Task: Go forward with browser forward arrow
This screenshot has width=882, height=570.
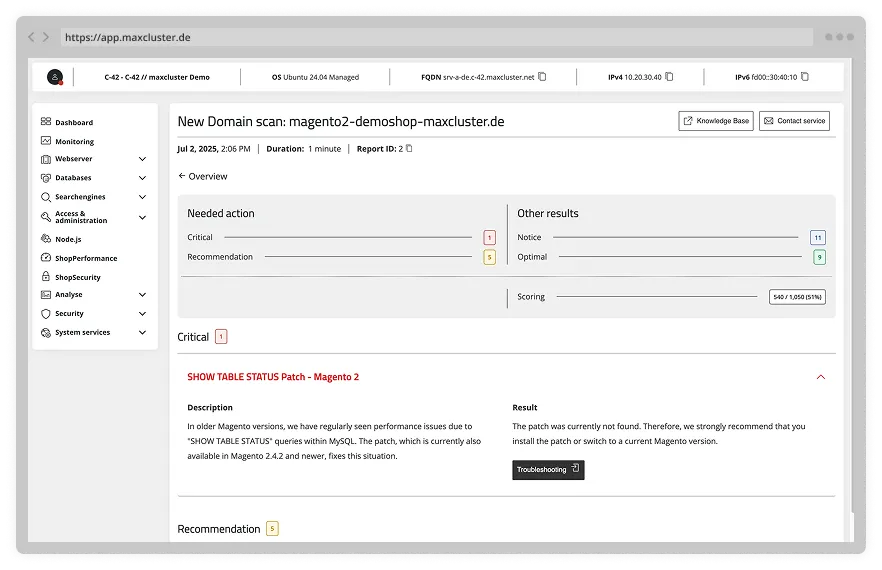Action: point(46,37)
